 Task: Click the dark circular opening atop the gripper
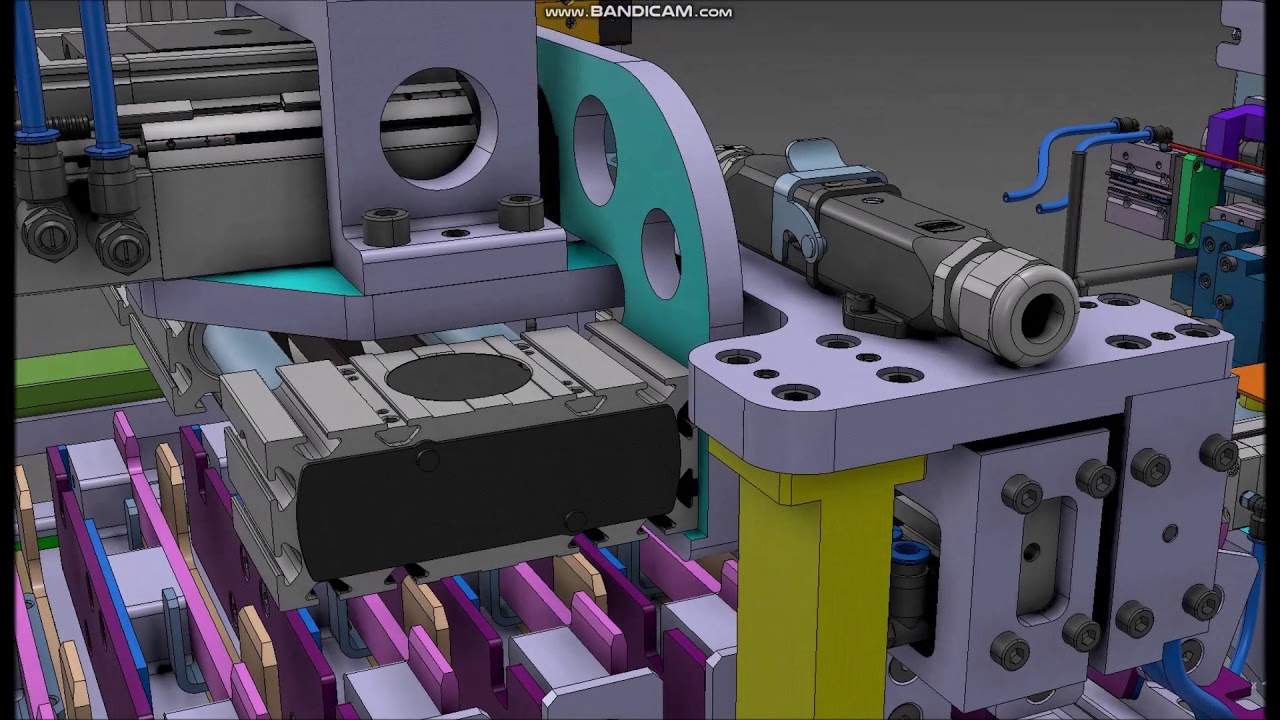point(458,376)
